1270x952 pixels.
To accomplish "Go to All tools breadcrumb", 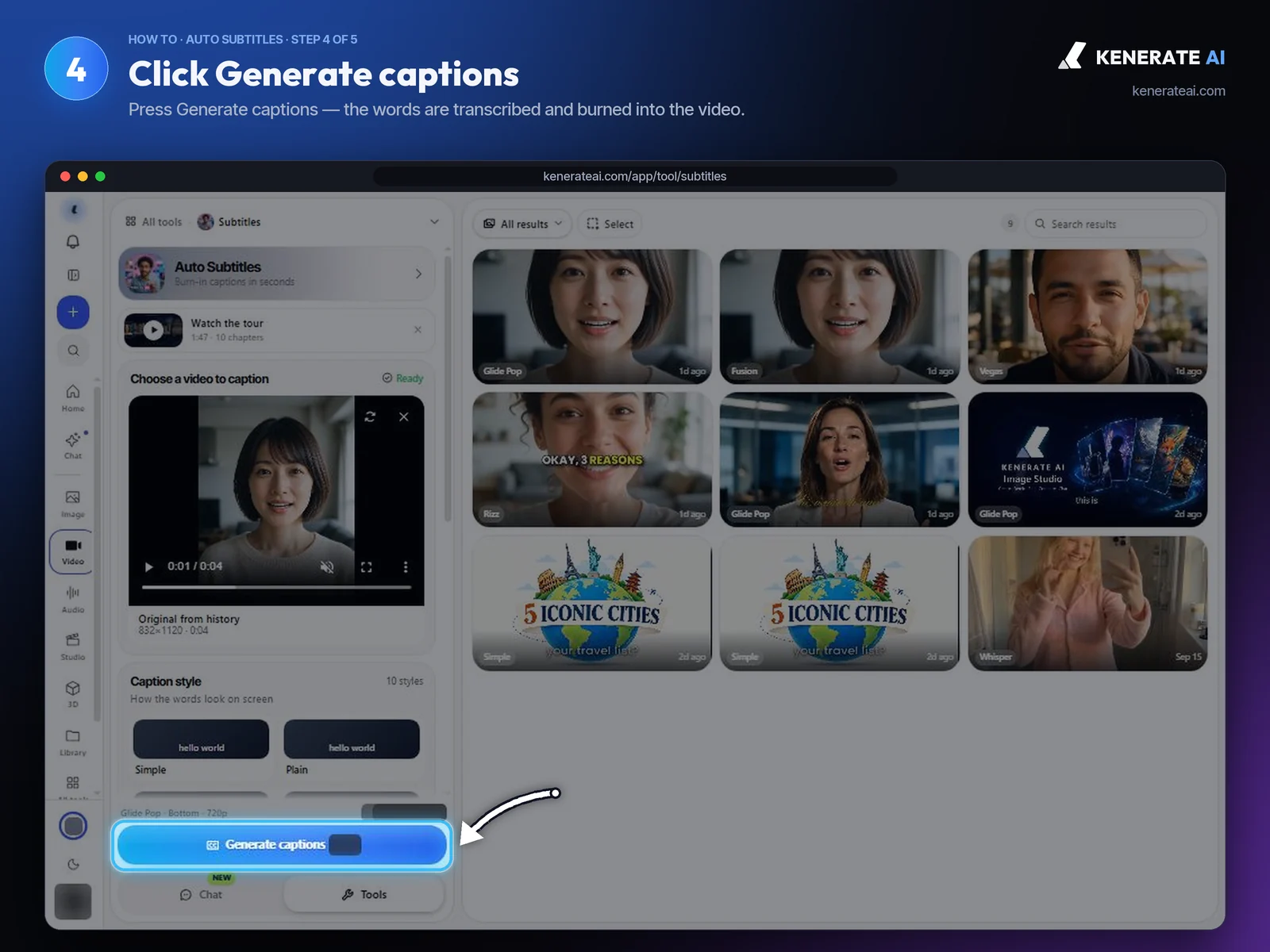I will [154, 222].
